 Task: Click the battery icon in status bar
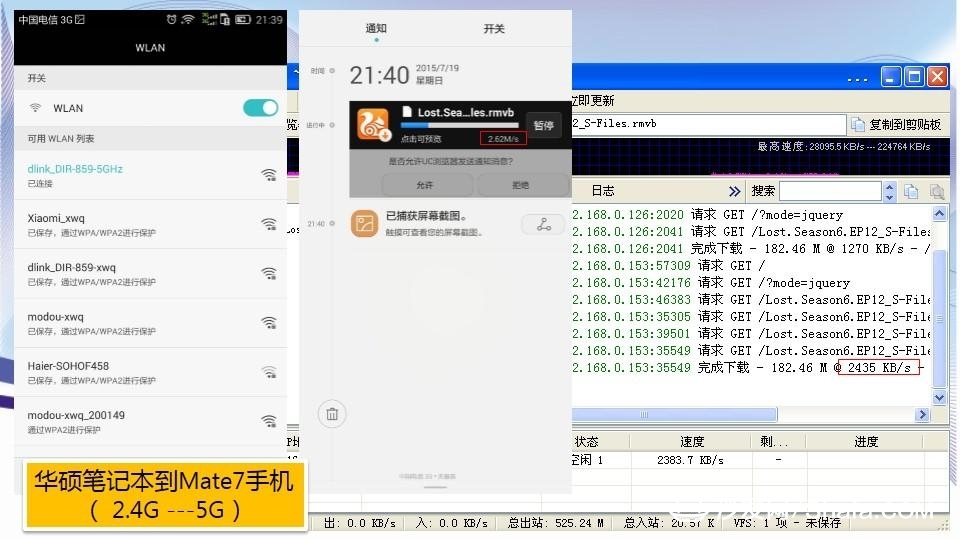[x=243, y=20]
